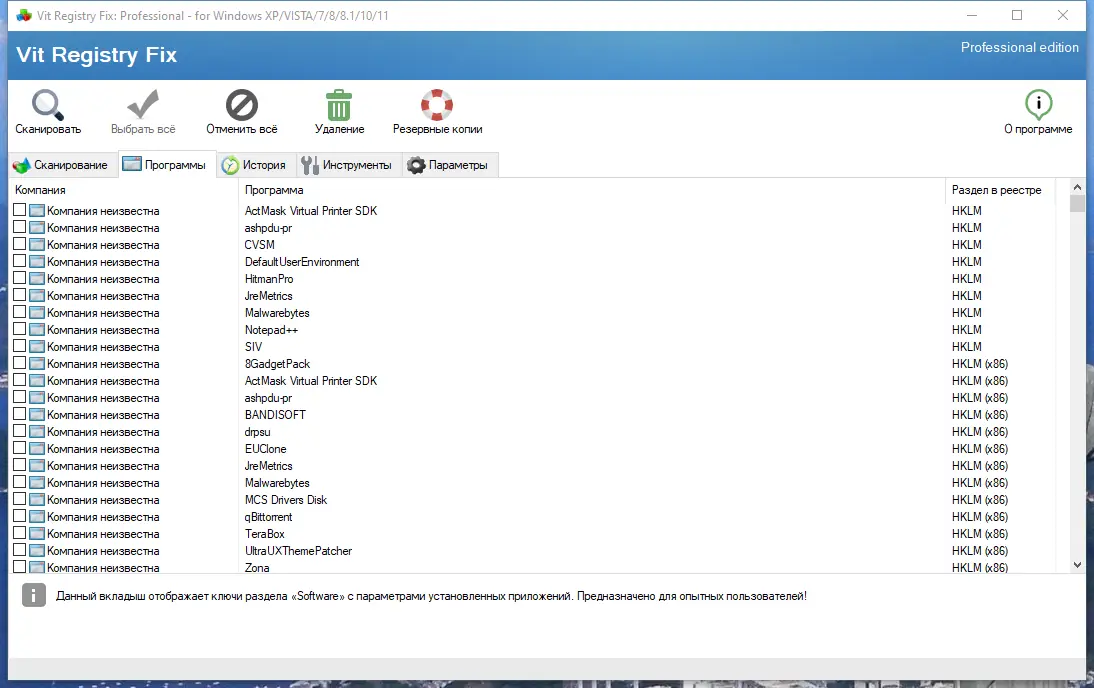The image size is (1094, 688).
Task: Select the drpsu program entry
Action: [257, 432]
